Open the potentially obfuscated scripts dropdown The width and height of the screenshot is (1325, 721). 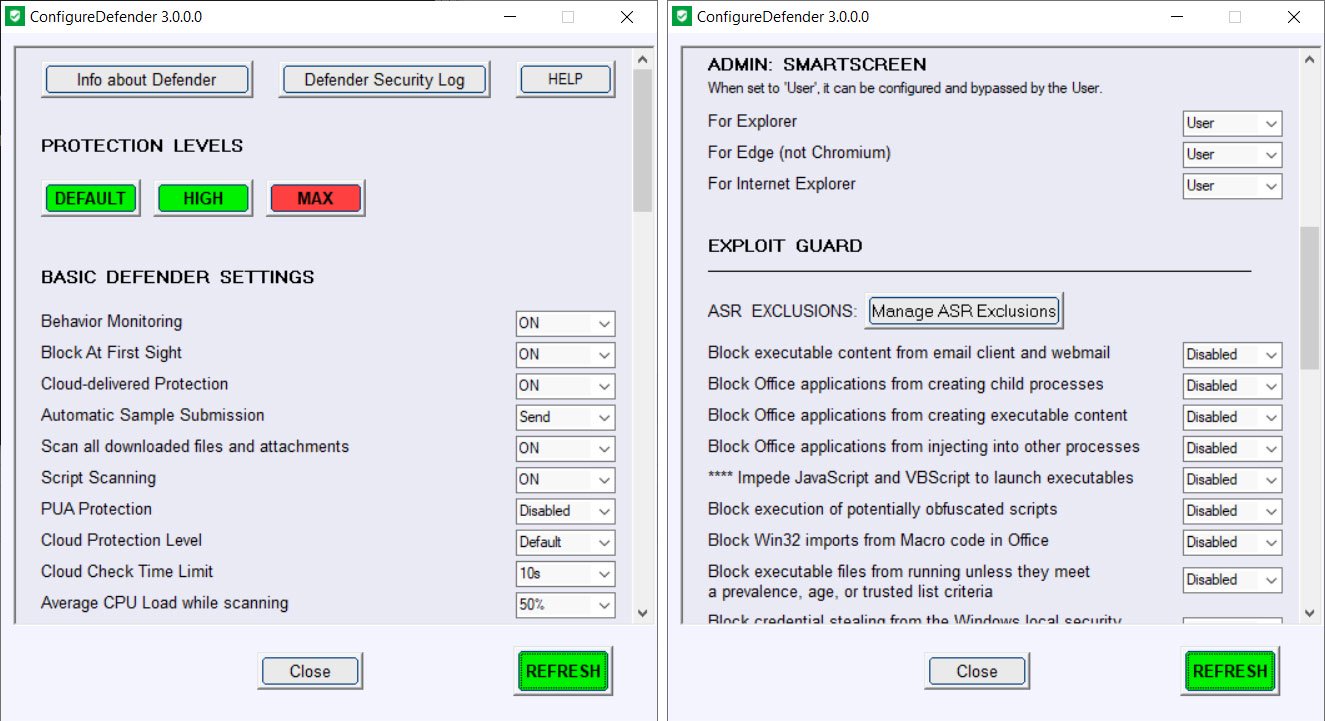point(1232,511)
